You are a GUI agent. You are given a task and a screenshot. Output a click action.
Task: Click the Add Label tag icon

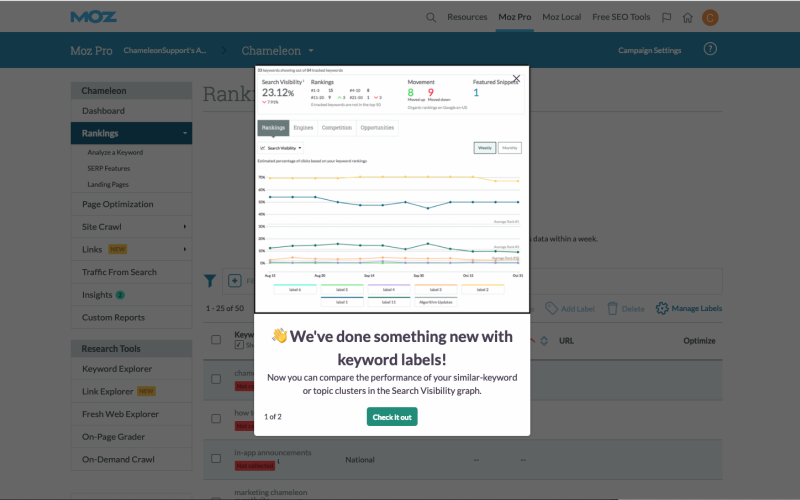[x=551, y=308]
